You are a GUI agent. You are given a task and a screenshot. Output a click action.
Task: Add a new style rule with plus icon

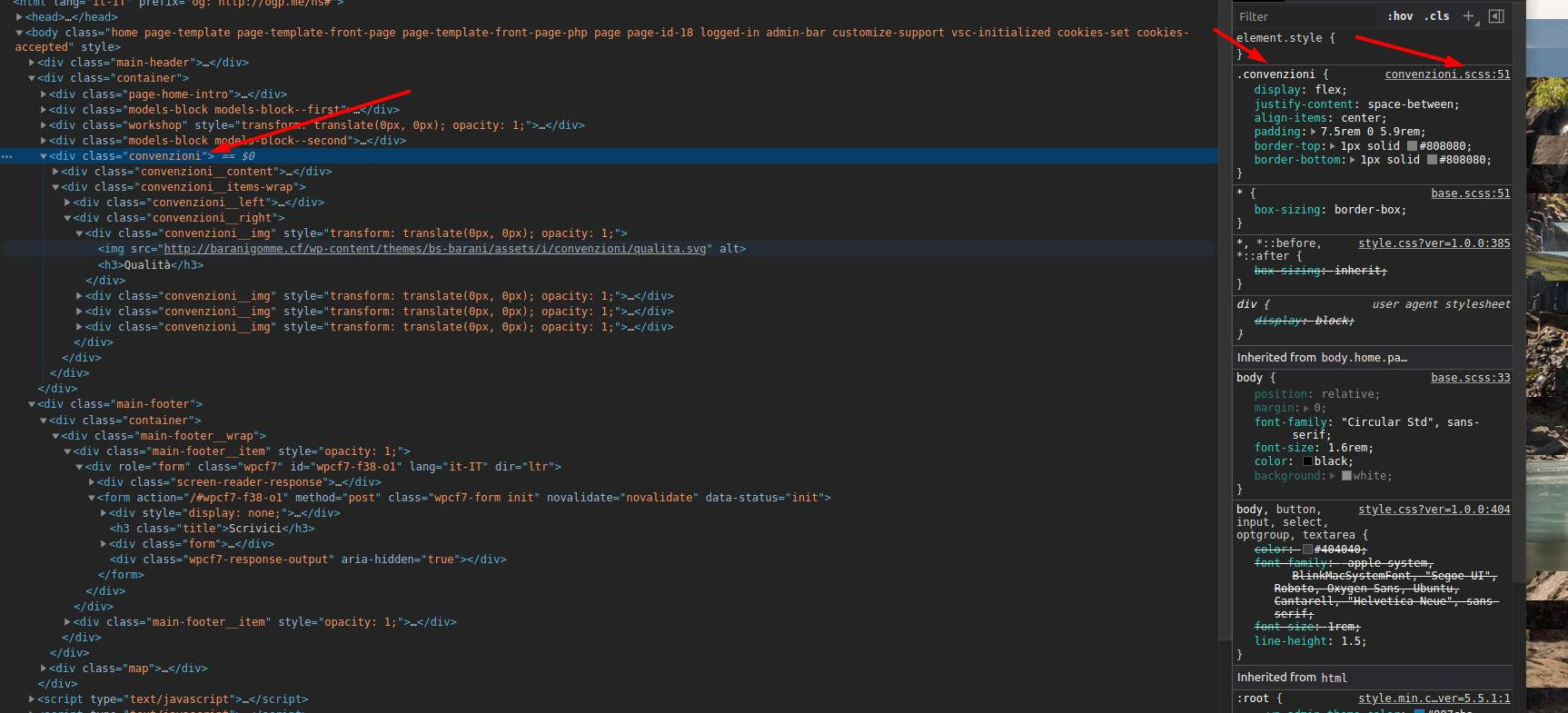1468,15
